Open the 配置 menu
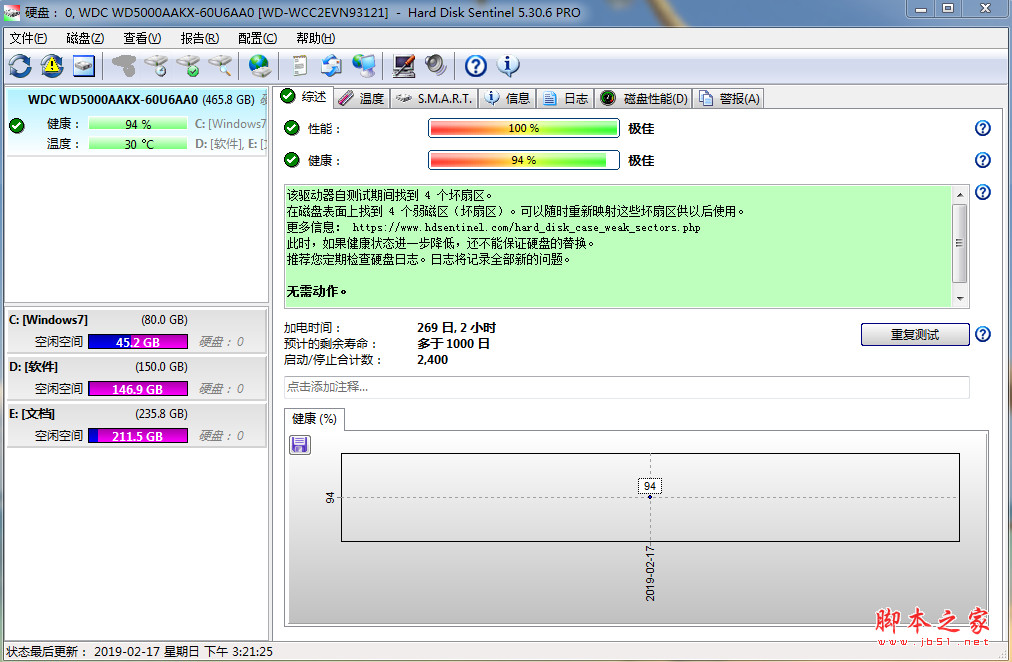 coord(256,37)
